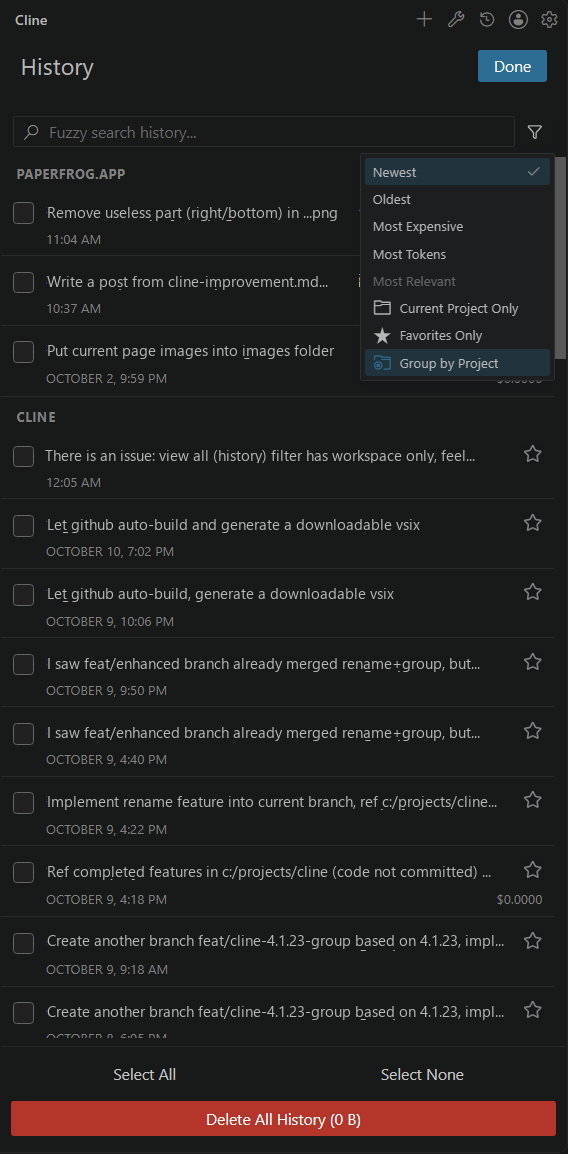Open task "There is an issue: view all (history) filter"
This screenshot has height=1154, width=568.
(x=260, y=456)
